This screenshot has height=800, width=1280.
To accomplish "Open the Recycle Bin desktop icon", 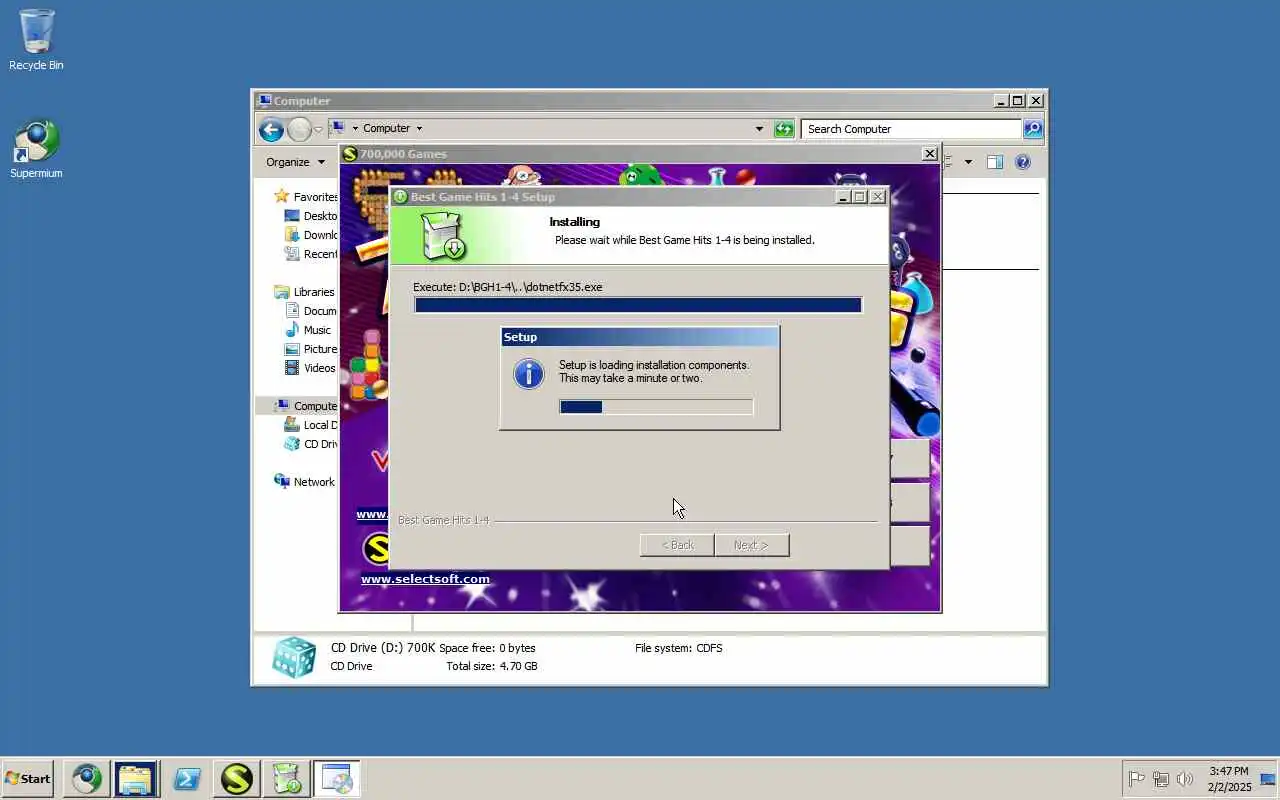I will coord(36,40).
